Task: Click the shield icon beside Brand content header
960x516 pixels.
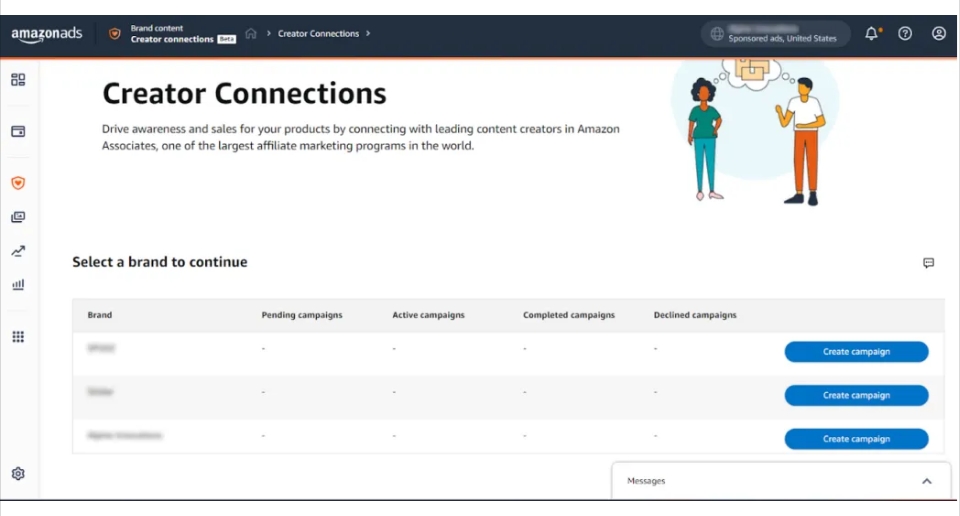Action: click(x=114, y=34)
